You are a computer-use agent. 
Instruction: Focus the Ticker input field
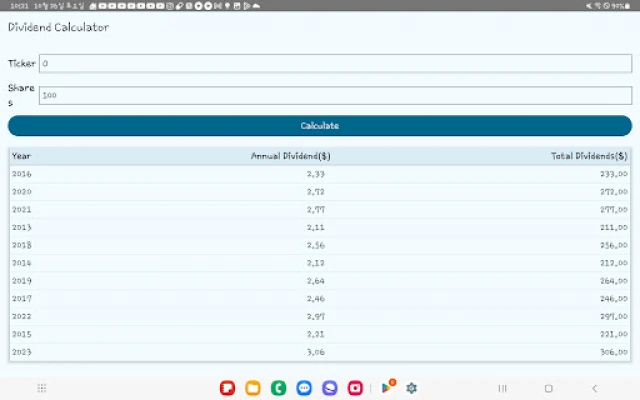pyautogui.click(x=335, y=64)
